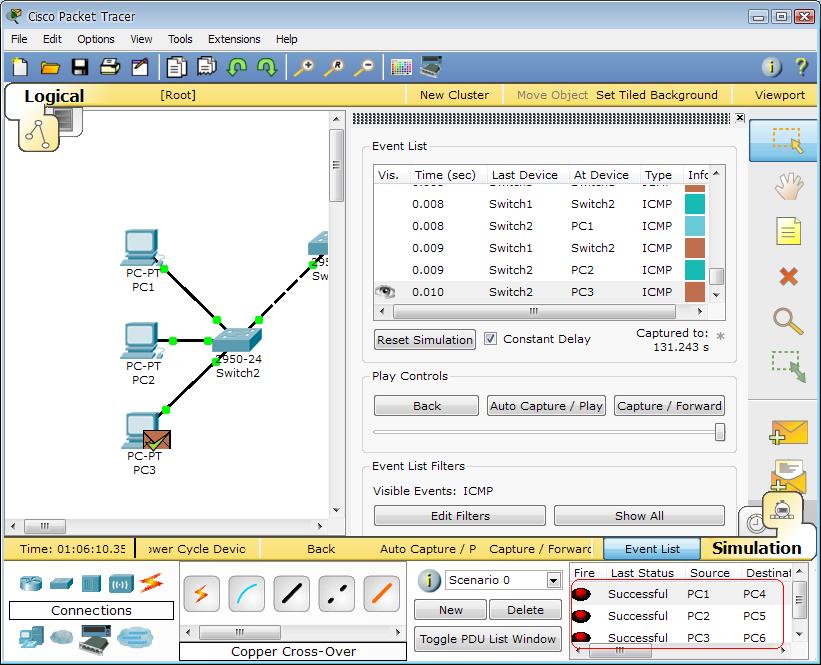Switch to the Simulation mode tab
821x665 pixels.
(x=757, y=548)
